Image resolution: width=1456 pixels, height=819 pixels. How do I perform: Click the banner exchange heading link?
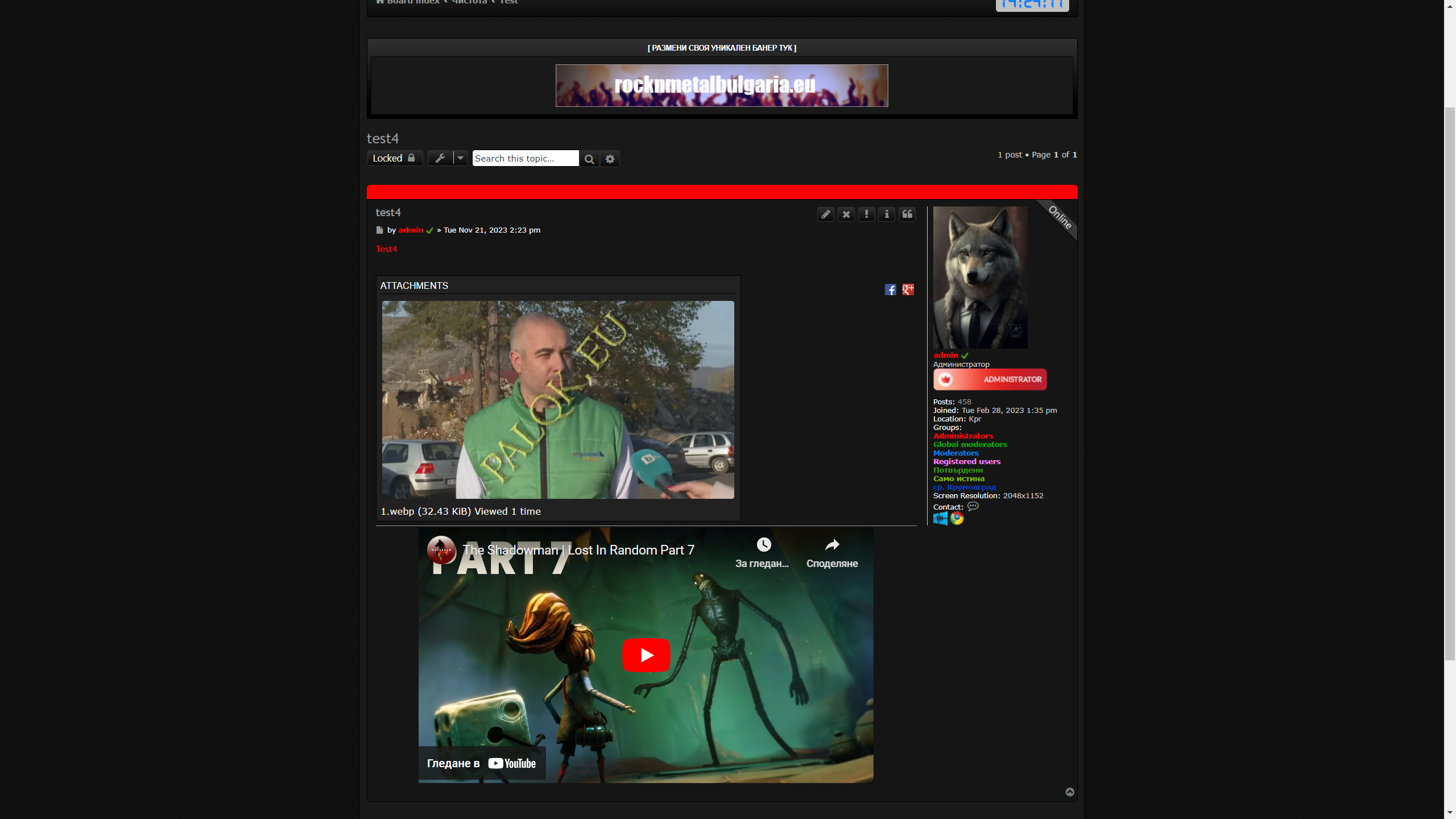coord(722,48)
